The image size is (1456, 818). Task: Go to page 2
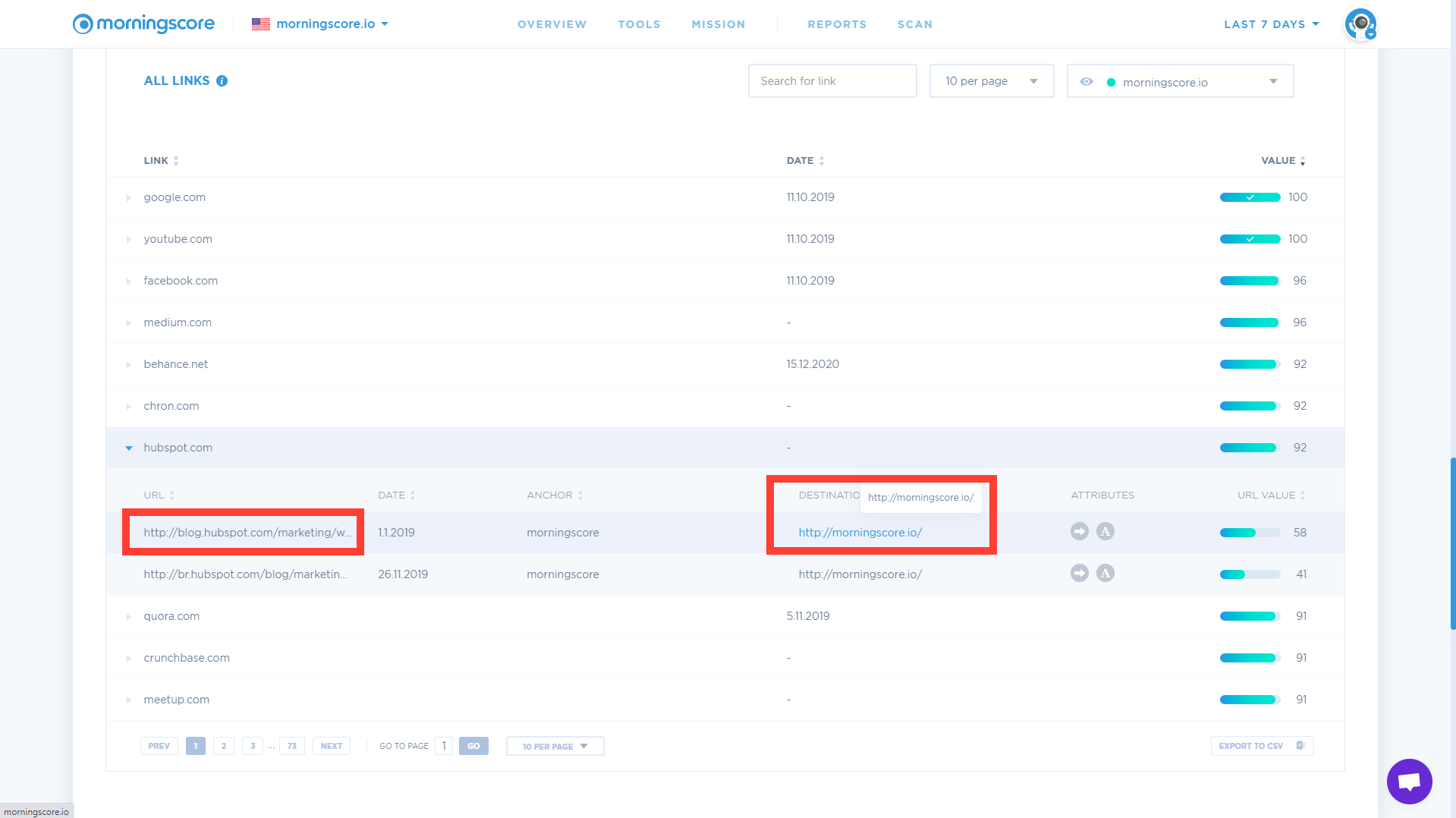click(224, 746)
